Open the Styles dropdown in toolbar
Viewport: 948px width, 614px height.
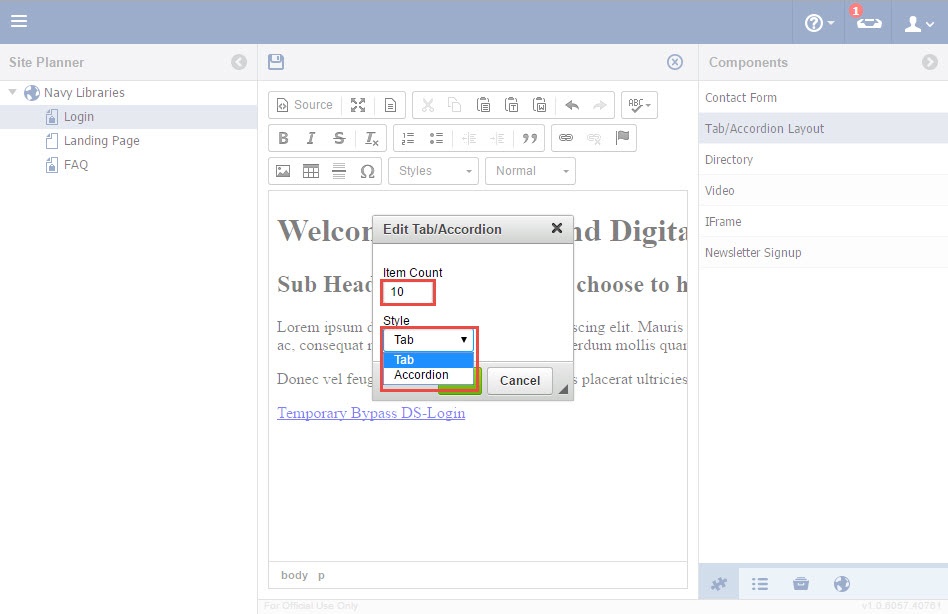(x=434, y=171)
